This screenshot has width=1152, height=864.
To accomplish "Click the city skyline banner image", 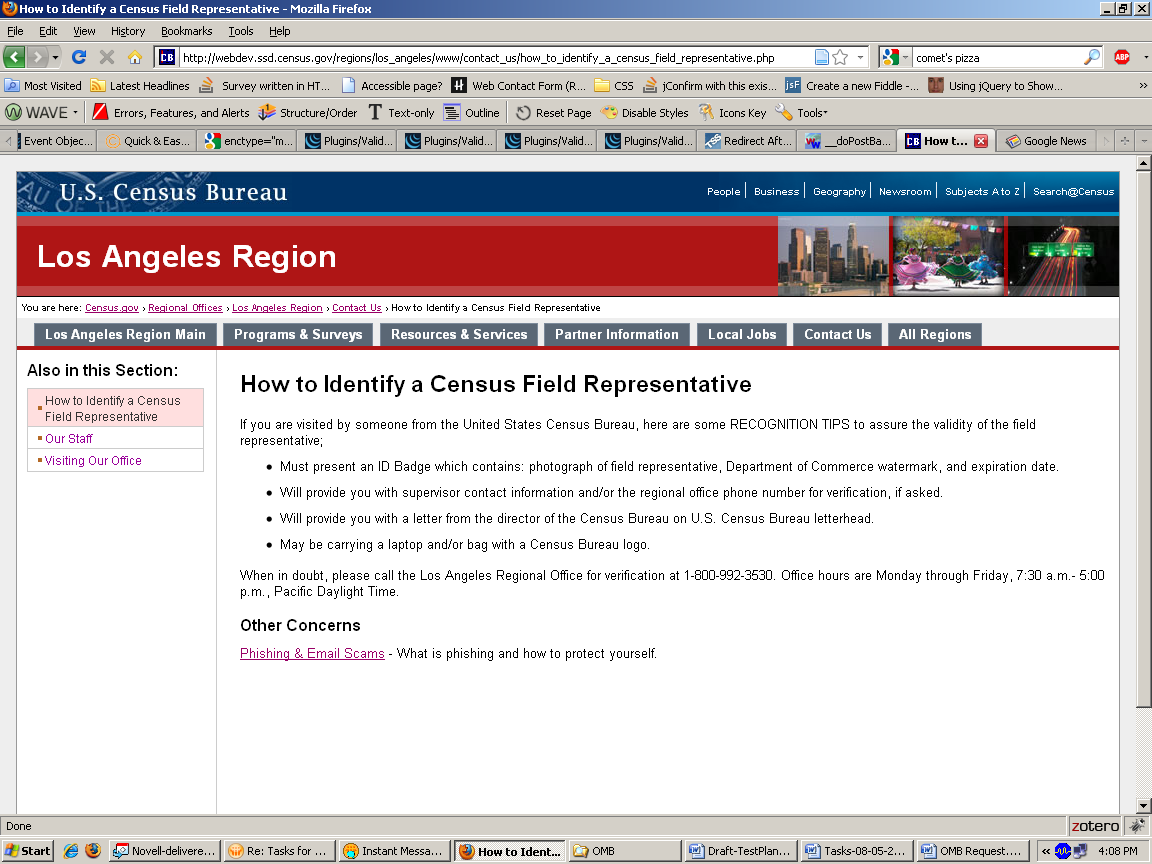I will coord(833,256).
